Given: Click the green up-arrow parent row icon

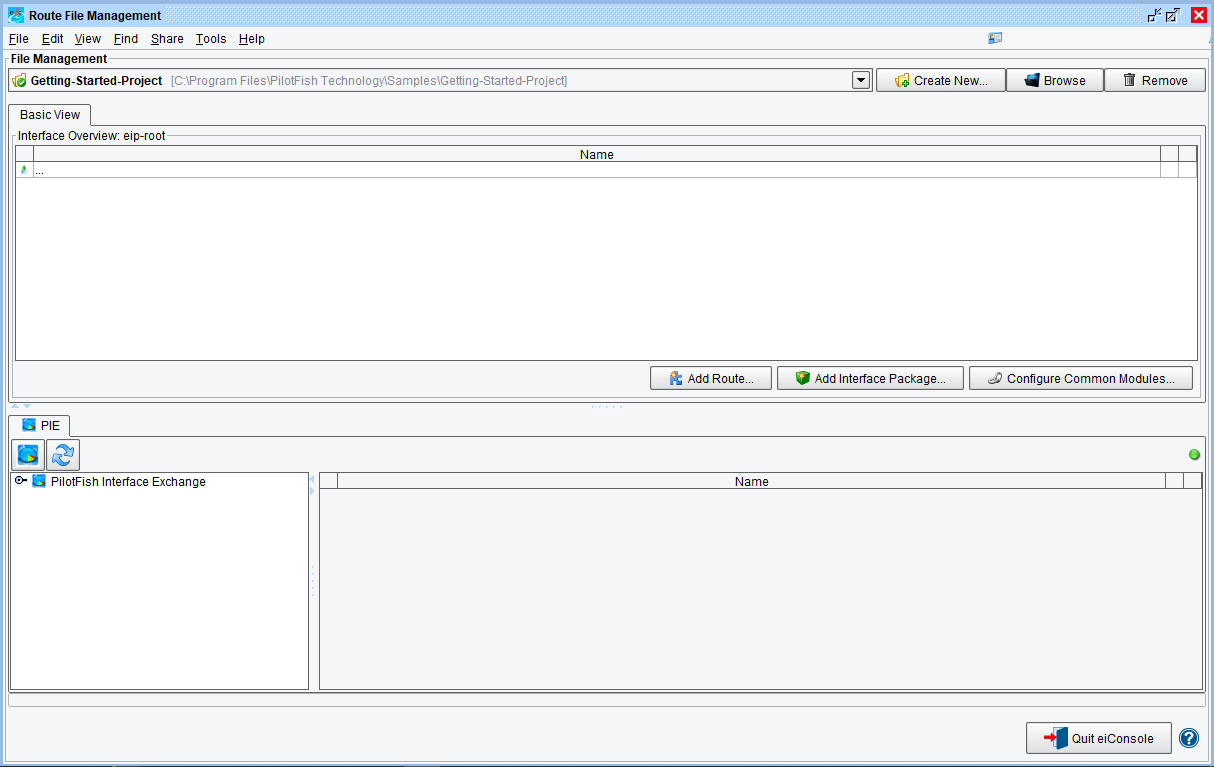Looking at the screenshot, I should point(24,170).
